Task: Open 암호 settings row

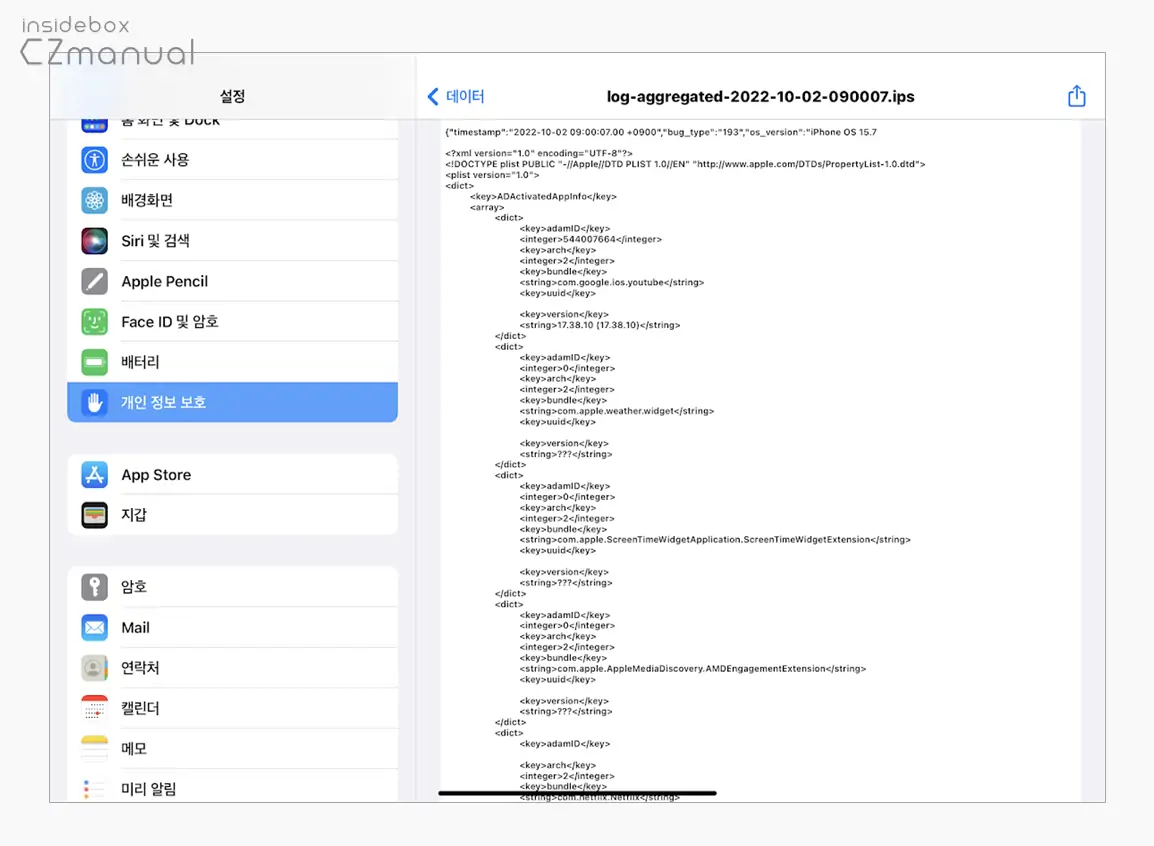Action: pyautogui.click(x=233, y=587)
